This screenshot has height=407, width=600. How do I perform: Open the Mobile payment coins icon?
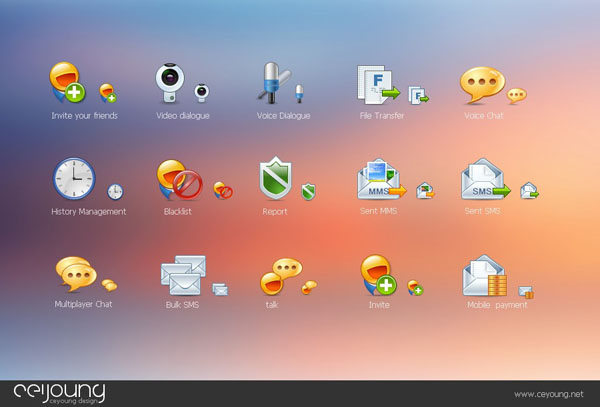point(484,276)
